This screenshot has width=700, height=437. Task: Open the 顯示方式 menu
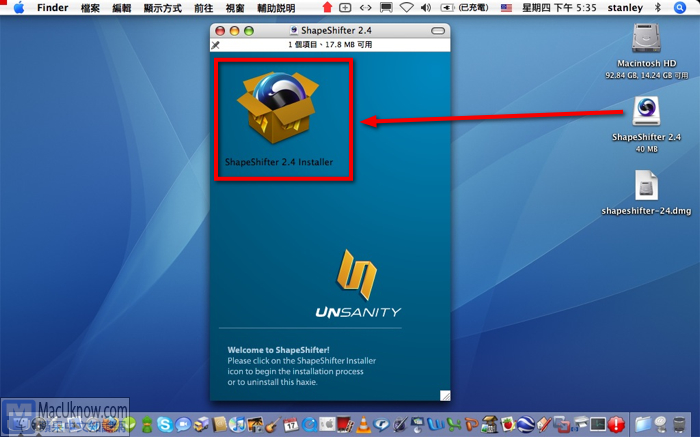[x=162, y=8]
